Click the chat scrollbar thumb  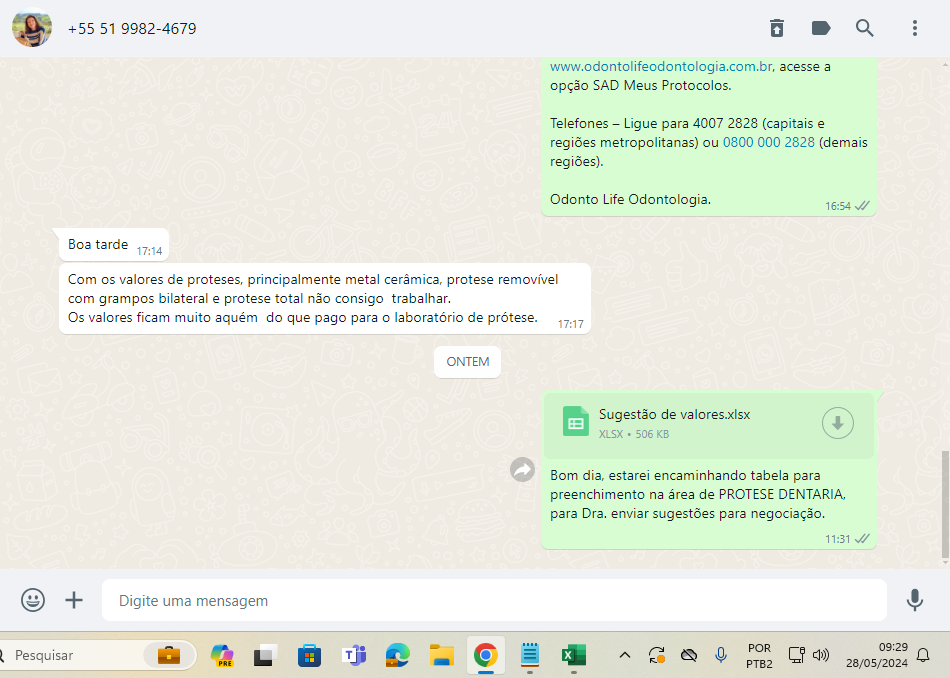[x=945, y=504]
